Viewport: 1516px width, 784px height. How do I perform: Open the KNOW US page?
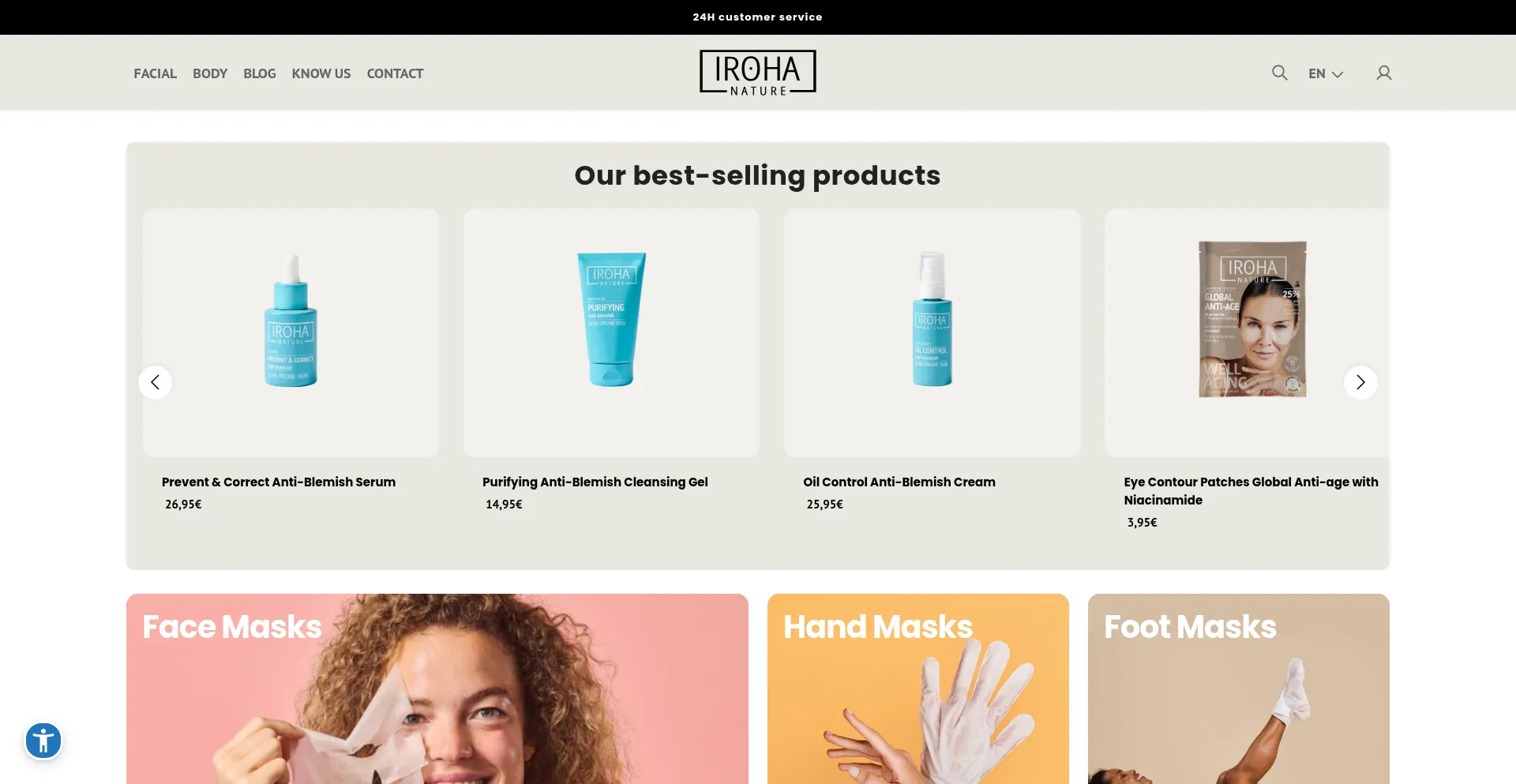pos(321,73)
